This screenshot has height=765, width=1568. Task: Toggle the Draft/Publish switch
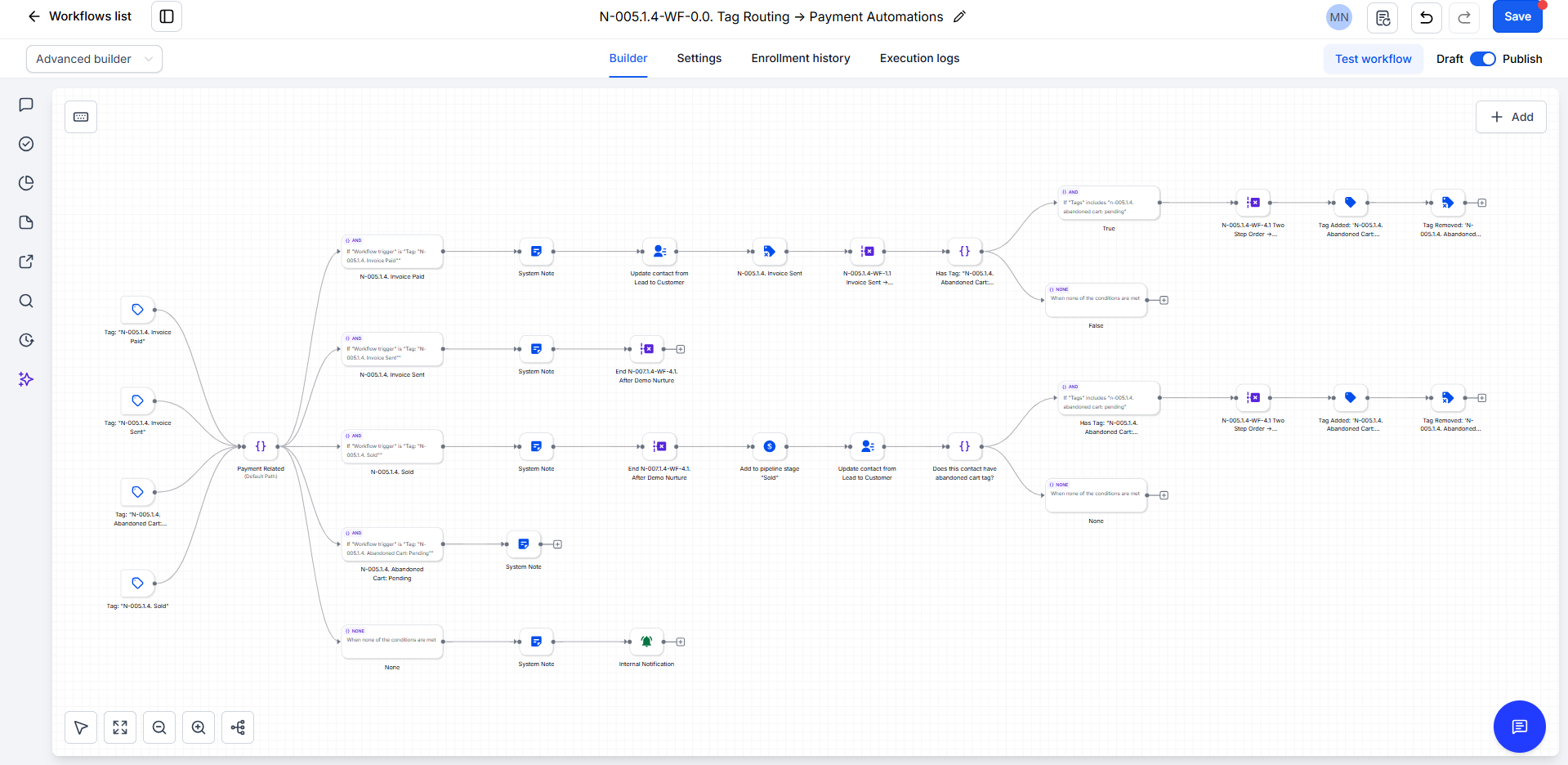[x=1482, y=59]
